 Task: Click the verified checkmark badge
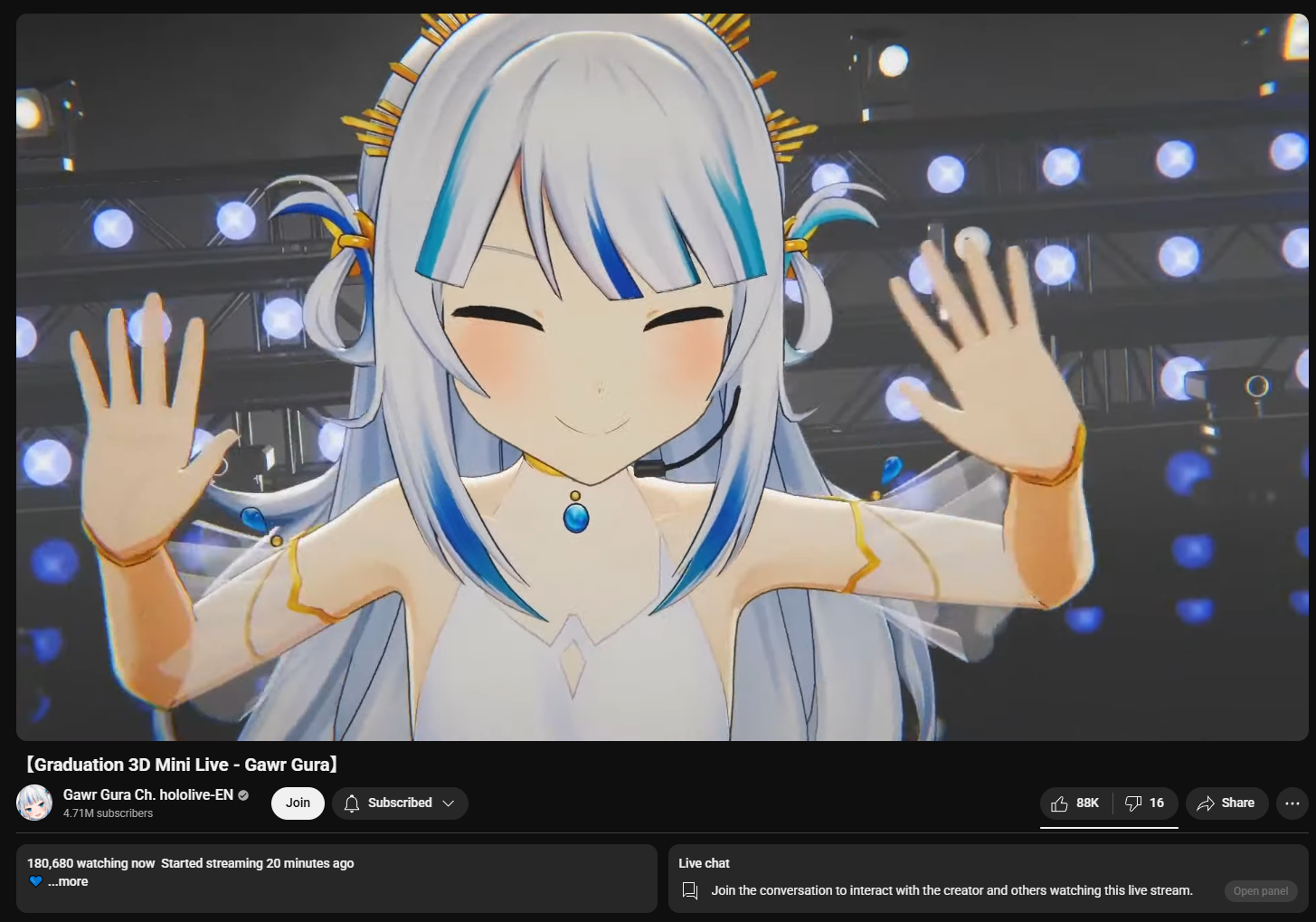[242, 795]
